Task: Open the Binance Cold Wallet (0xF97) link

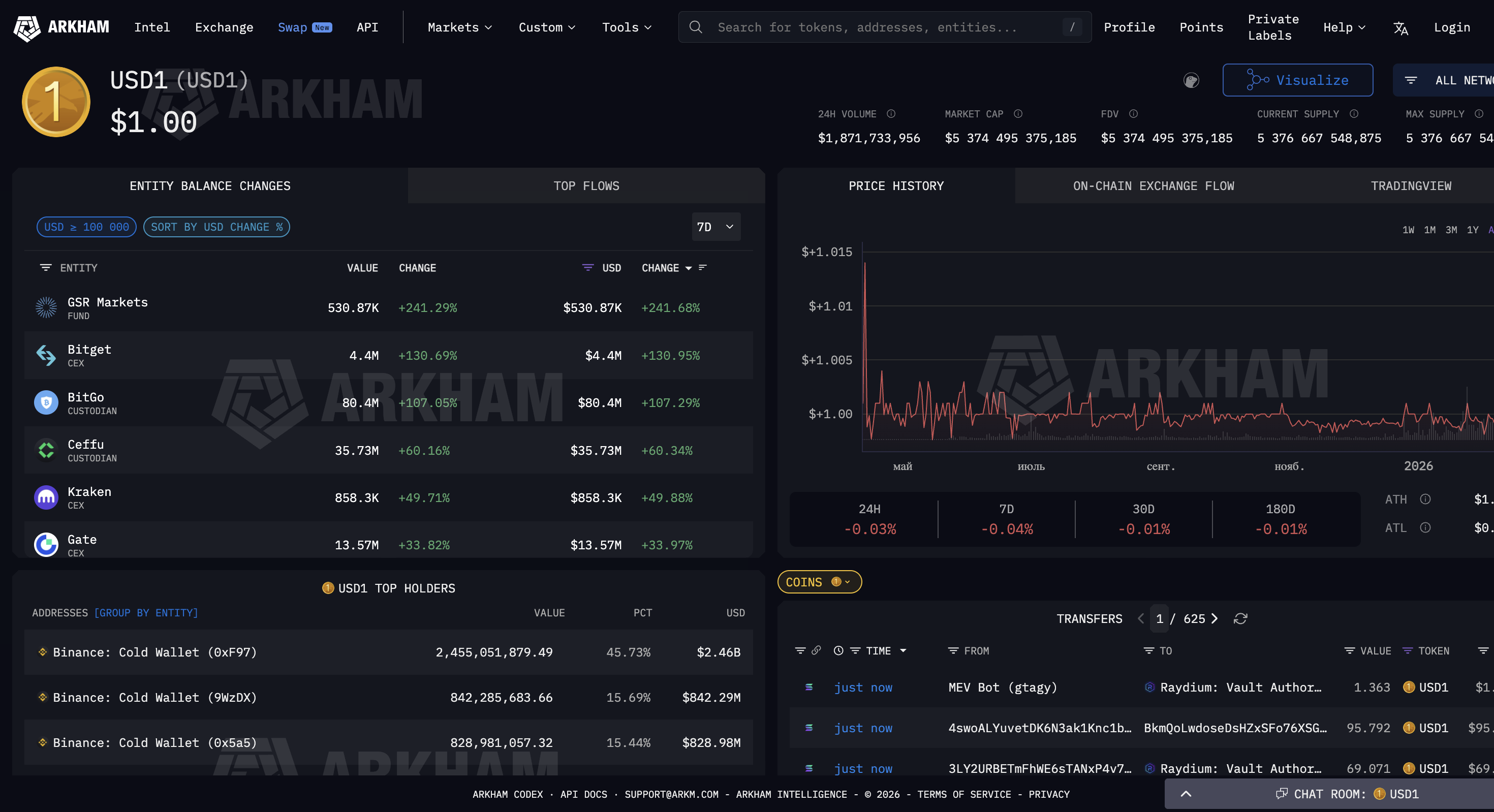Action: [154, 652]
